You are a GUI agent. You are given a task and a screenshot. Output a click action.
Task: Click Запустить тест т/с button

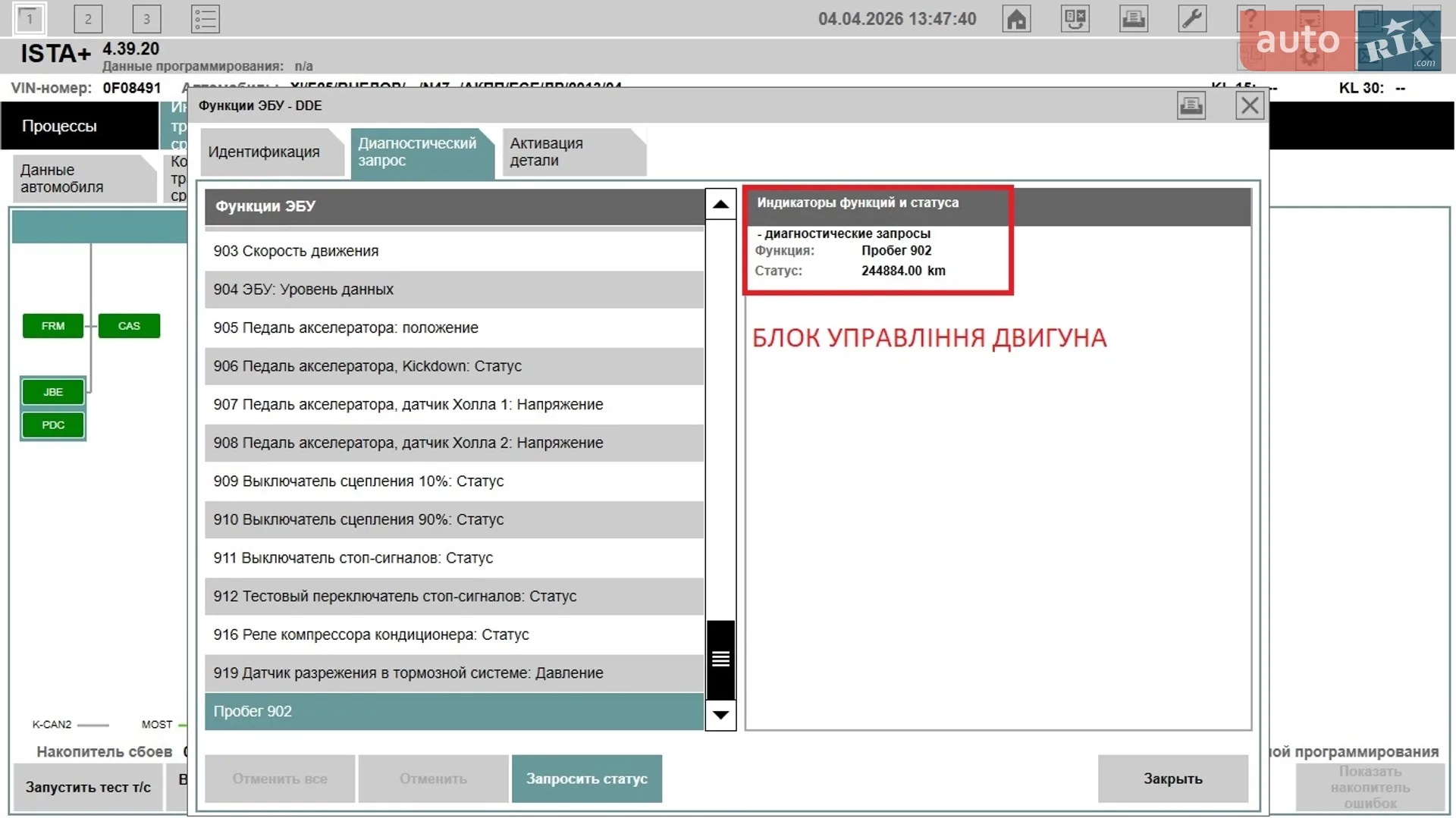88,787
